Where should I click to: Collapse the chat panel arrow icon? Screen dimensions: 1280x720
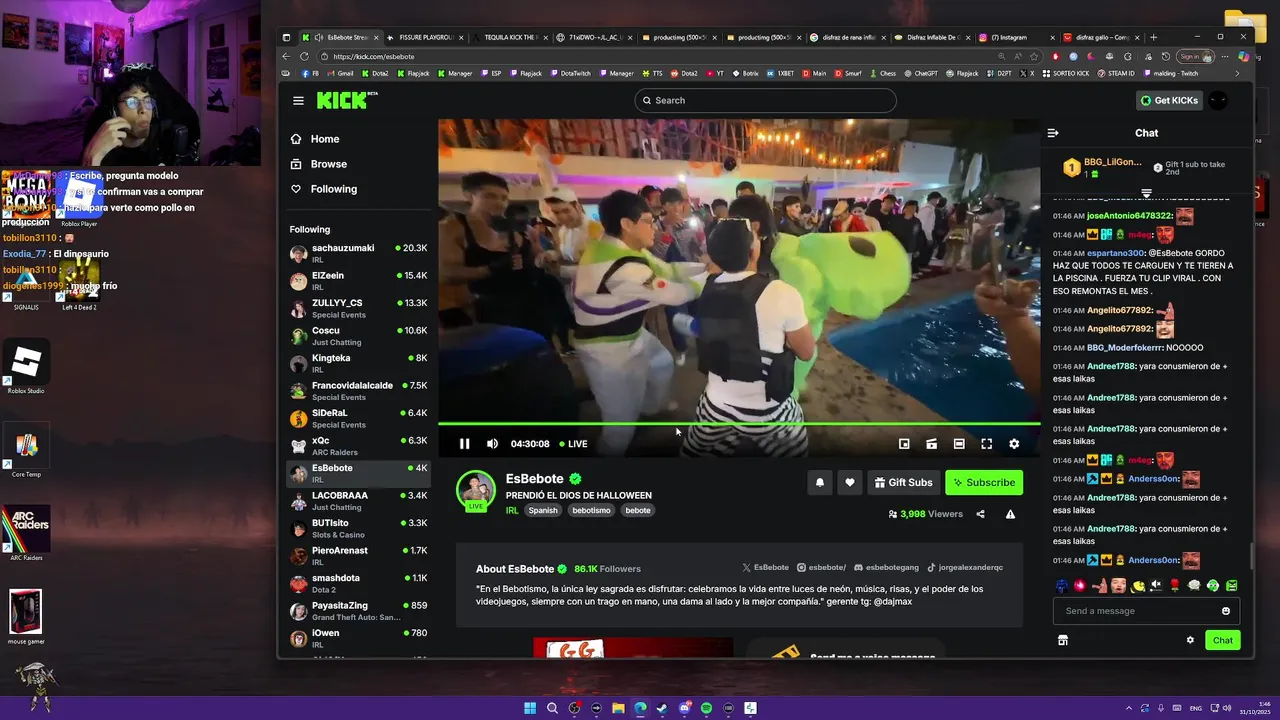point(1053,133)
